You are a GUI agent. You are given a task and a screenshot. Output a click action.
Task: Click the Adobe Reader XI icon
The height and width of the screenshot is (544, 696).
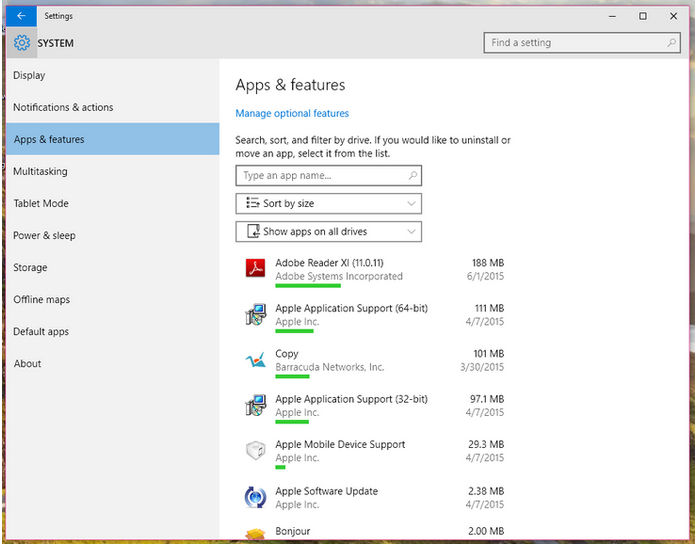click(256, 268)
